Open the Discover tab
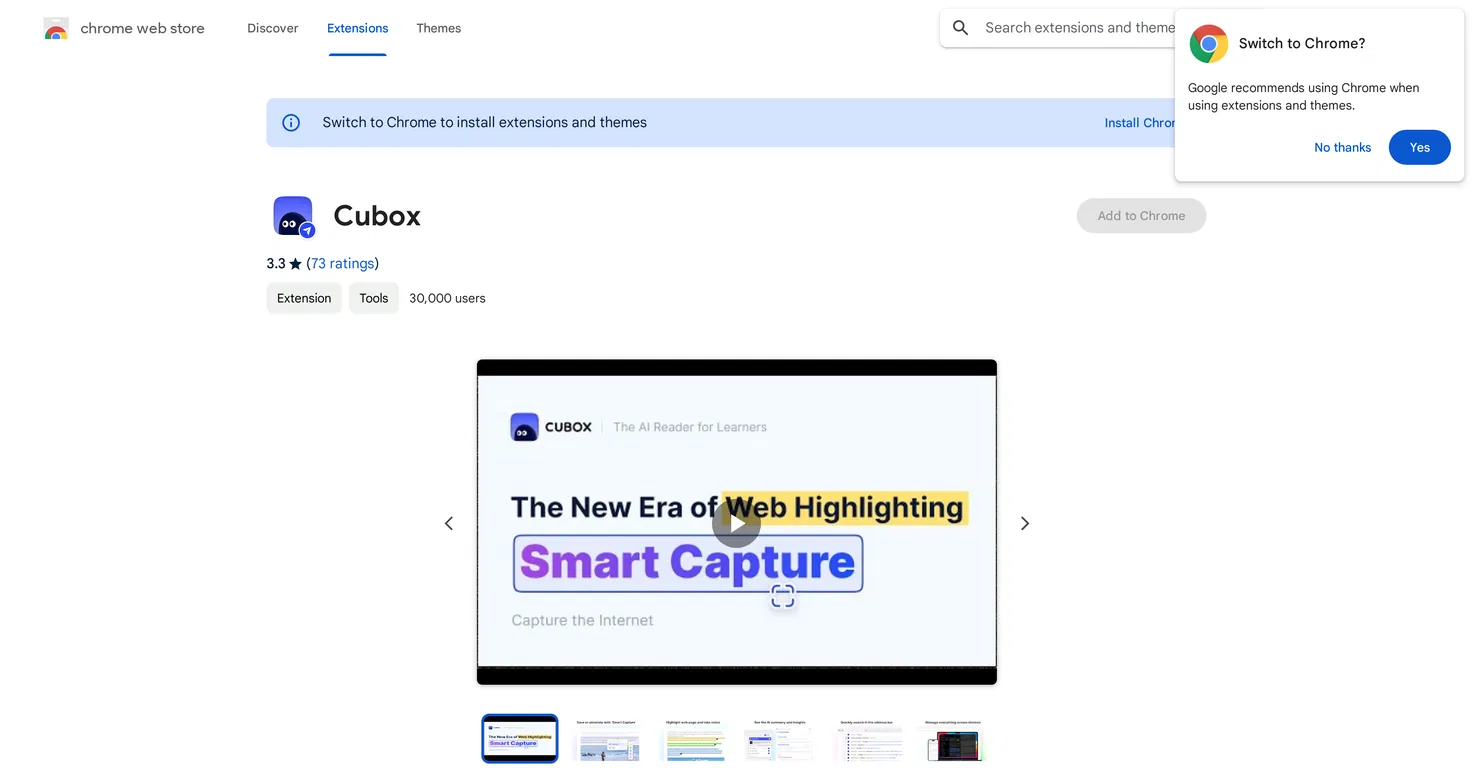Viewport: 1473px width, 768px height. pos(273,28)
